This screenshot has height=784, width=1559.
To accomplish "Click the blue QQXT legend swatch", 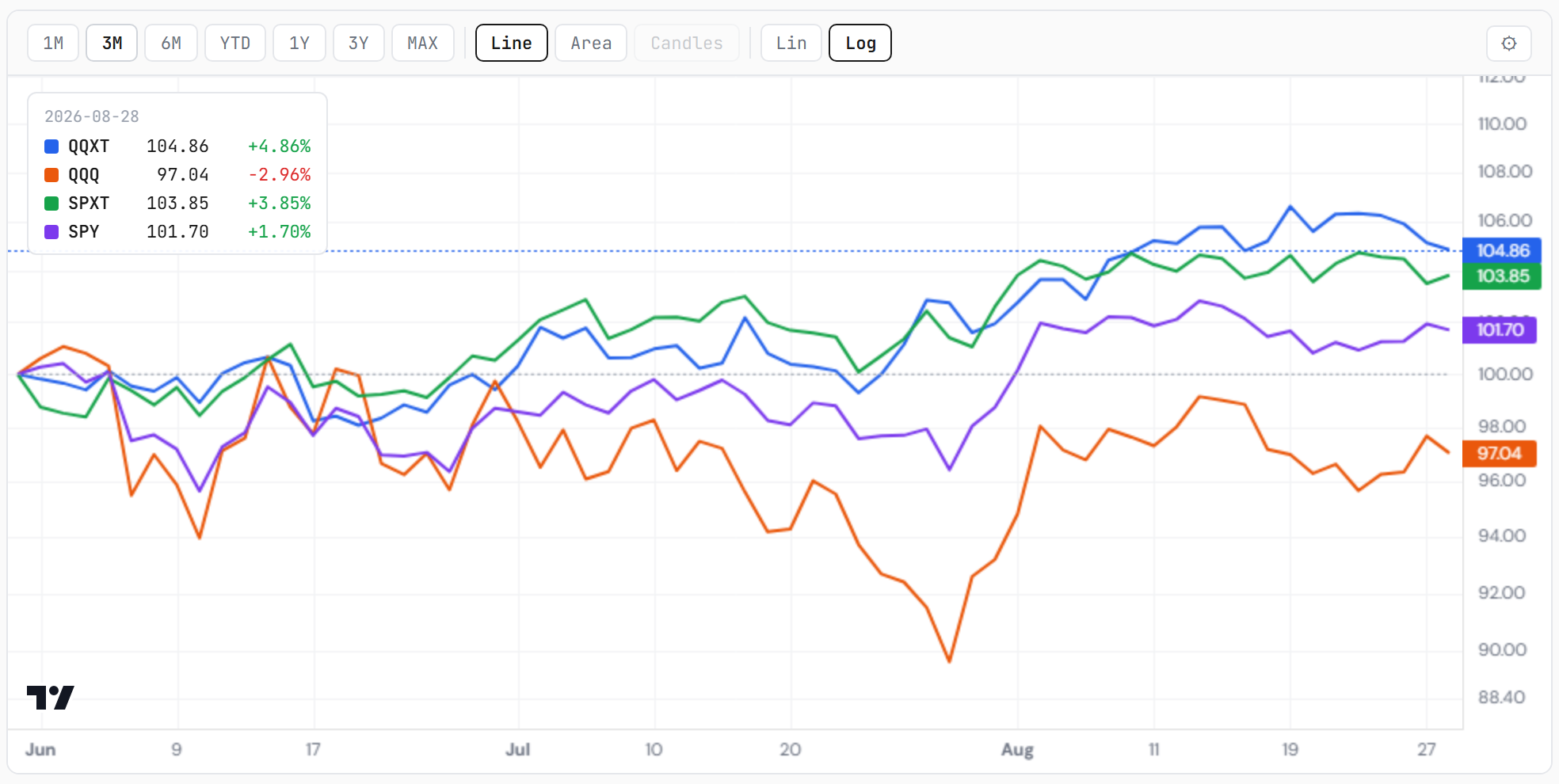I will [51, 147].
